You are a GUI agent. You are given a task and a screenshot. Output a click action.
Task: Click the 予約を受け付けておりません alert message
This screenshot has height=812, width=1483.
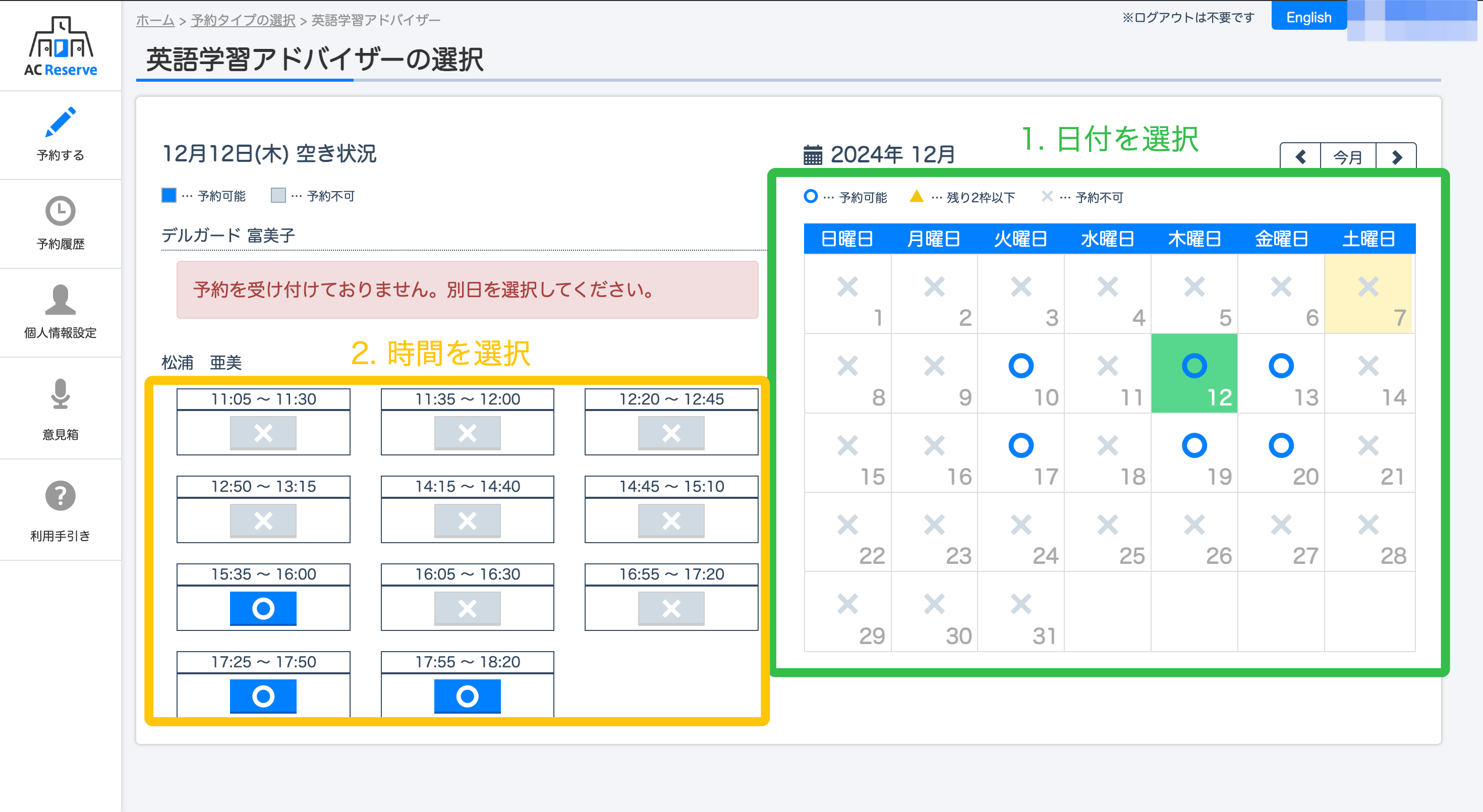467,289
